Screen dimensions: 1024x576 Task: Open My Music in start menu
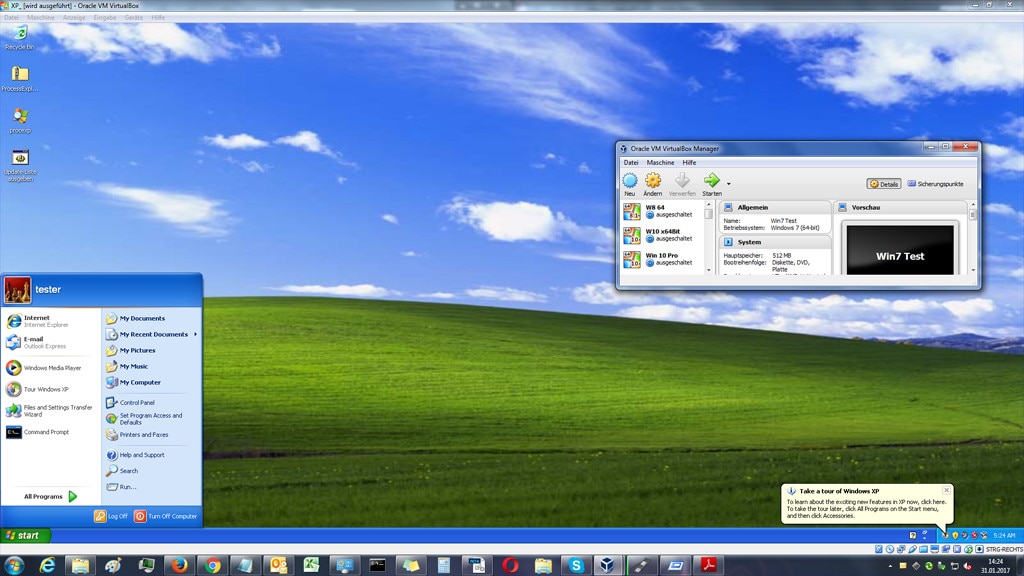point(152,366)
